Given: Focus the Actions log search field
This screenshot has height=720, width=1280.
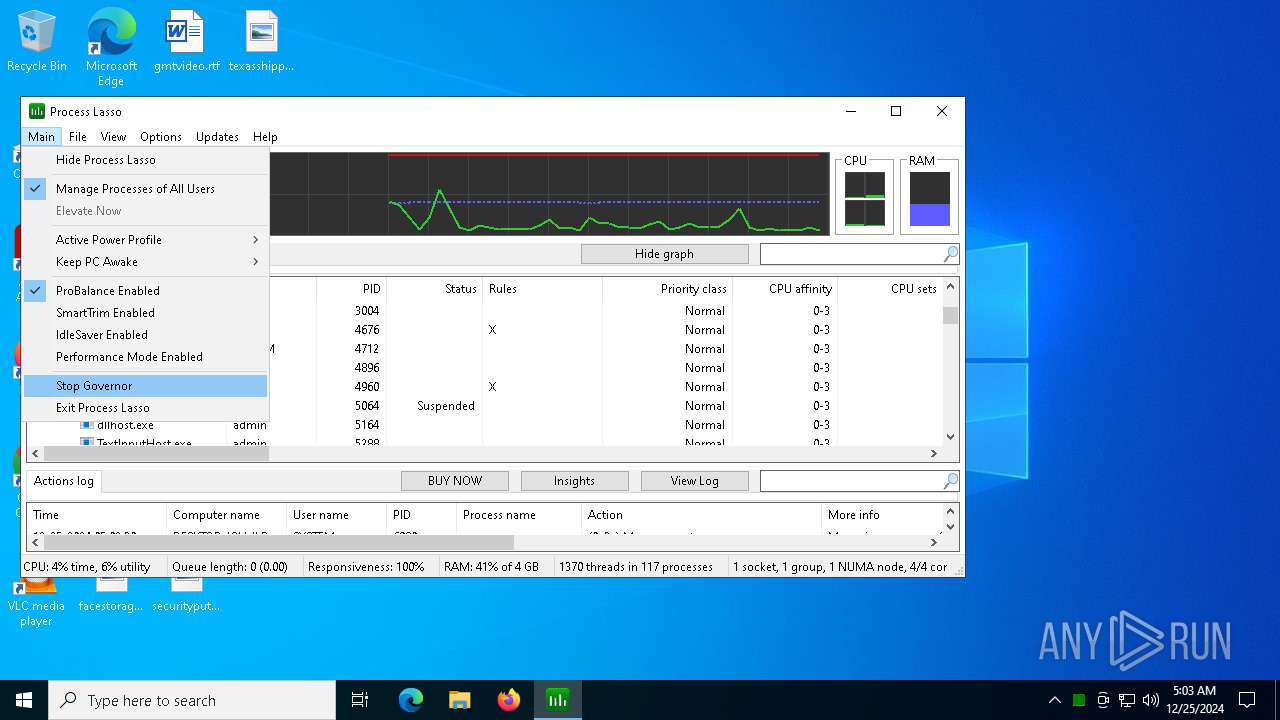Looking at the screenshot, I should coord(851,481).
